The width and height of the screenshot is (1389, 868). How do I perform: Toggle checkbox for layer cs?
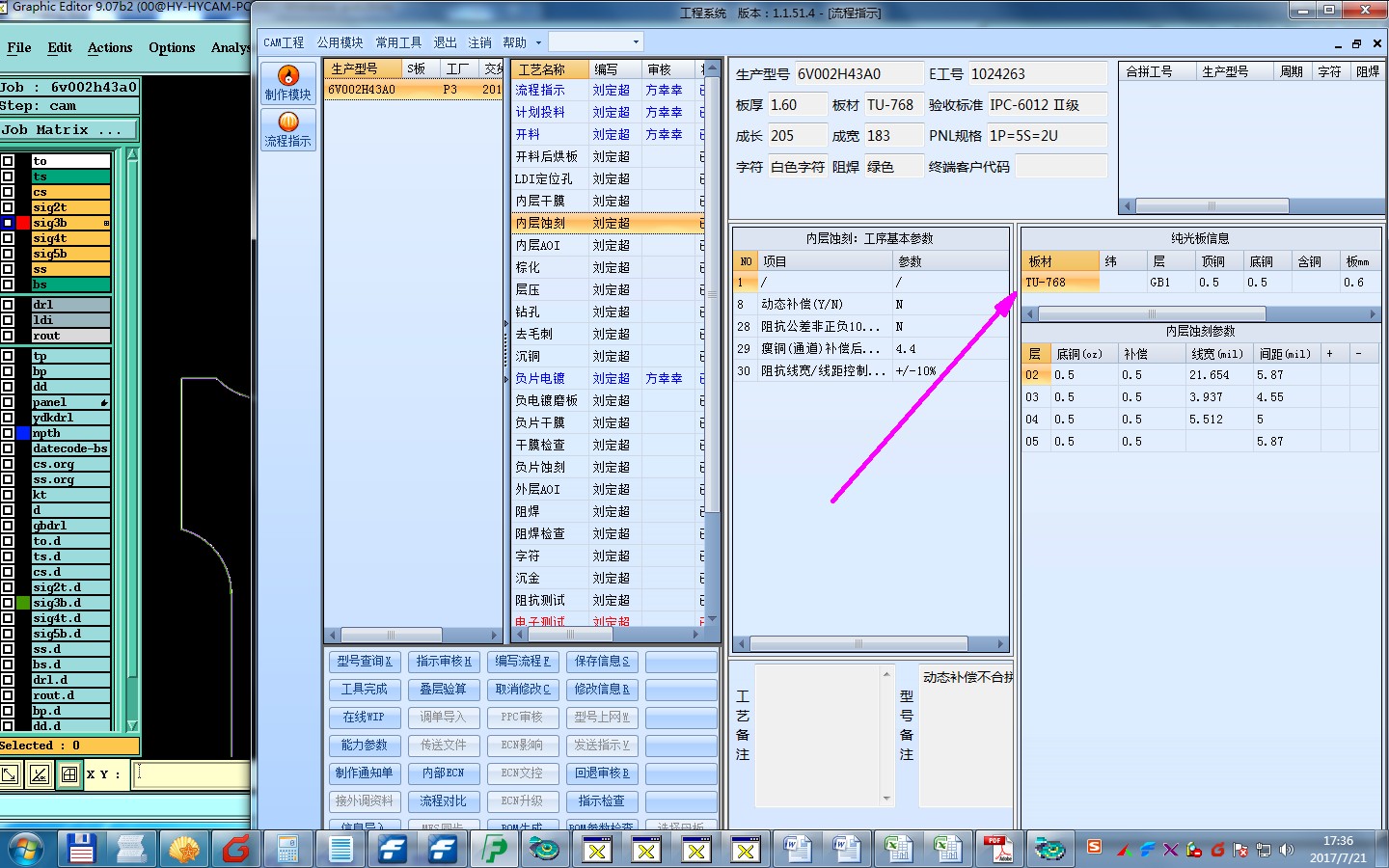pos(8,192)
